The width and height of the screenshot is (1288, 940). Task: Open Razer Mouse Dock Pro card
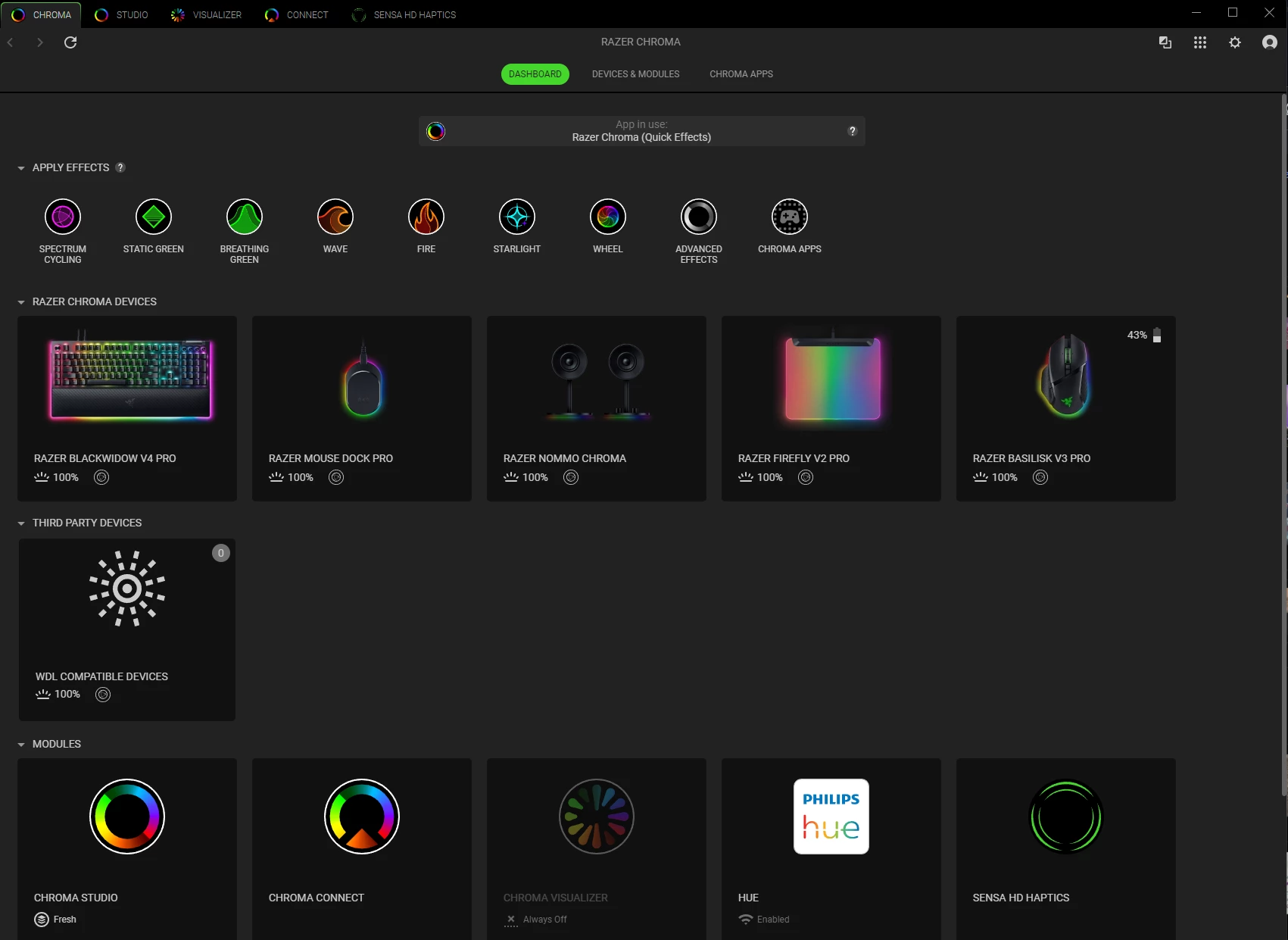pyautogui.click(x=362, y=409)
